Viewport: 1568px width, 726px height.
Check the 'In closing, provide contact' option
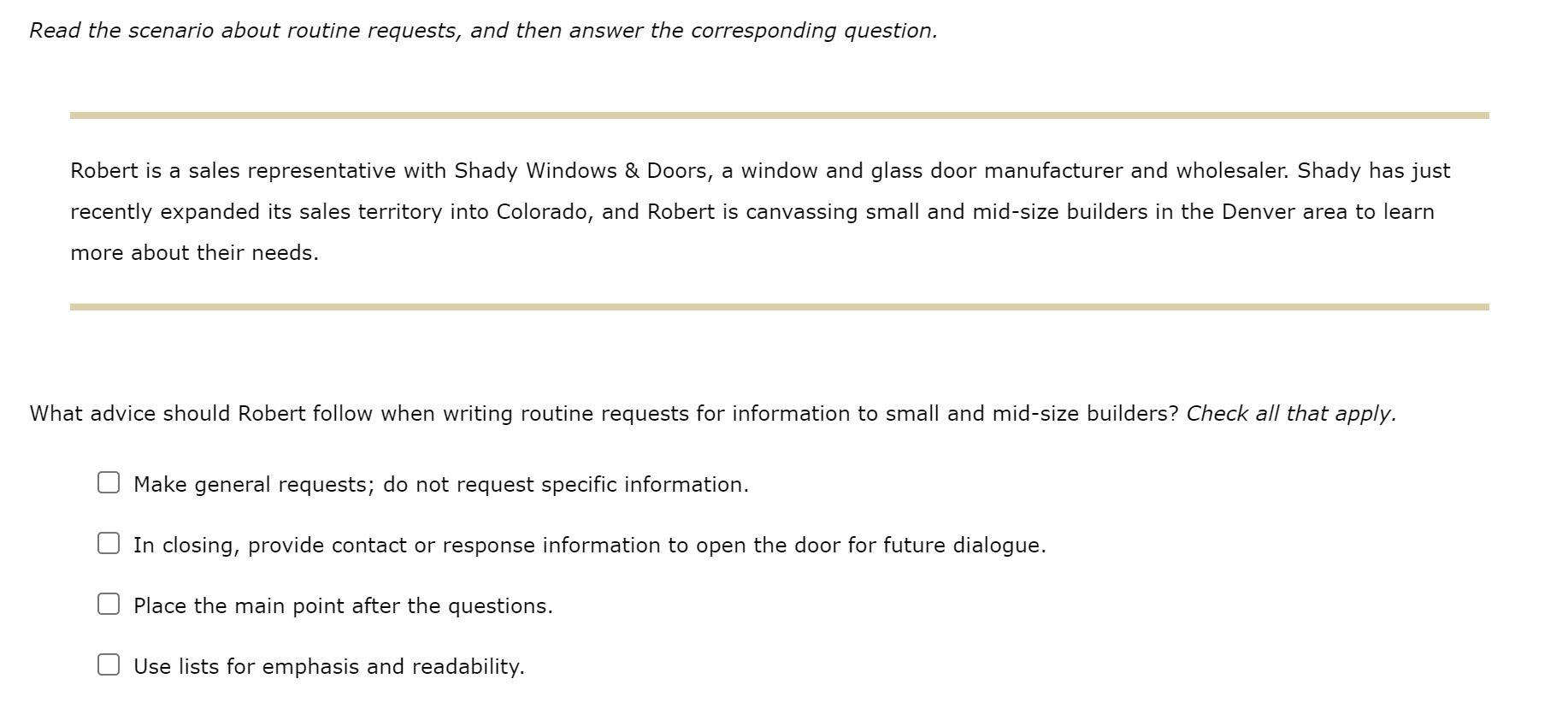(x=109, y=544)
